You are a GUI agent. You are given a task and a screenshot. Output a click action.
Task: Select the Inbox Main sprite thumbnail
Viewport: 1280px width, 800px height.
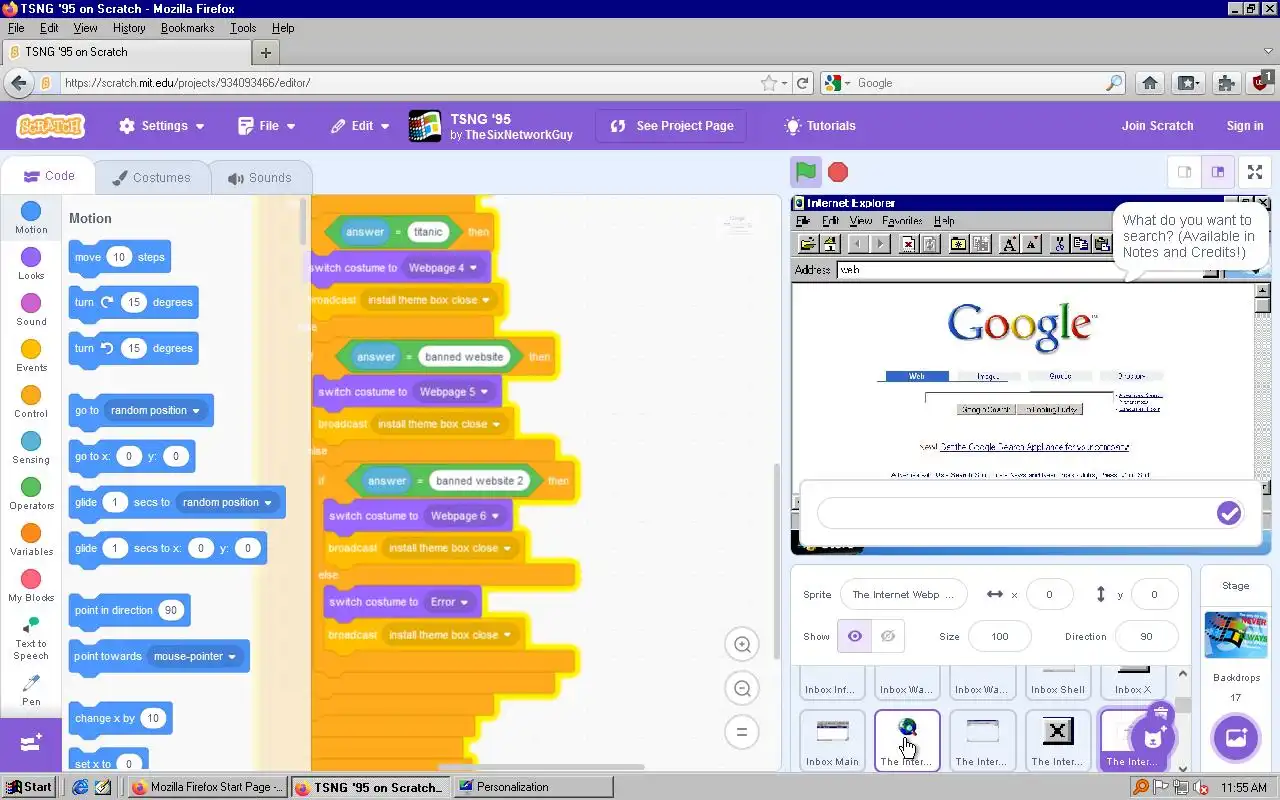[832, 741]
